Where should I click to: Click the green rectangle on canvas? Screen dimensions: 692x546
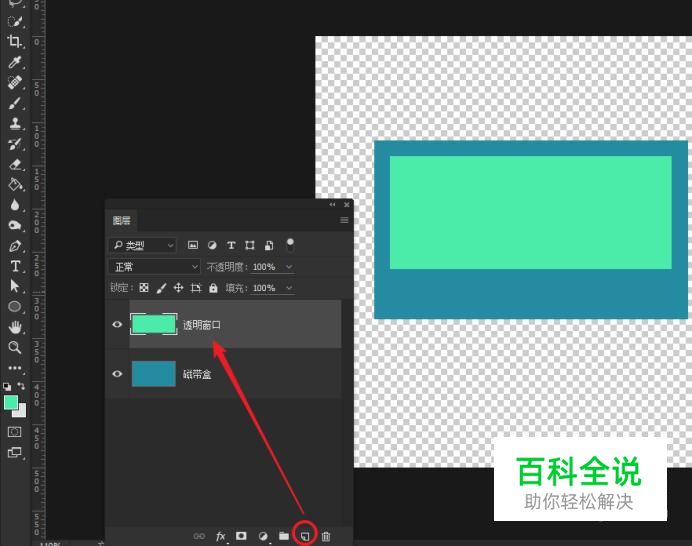pos(530,212)
